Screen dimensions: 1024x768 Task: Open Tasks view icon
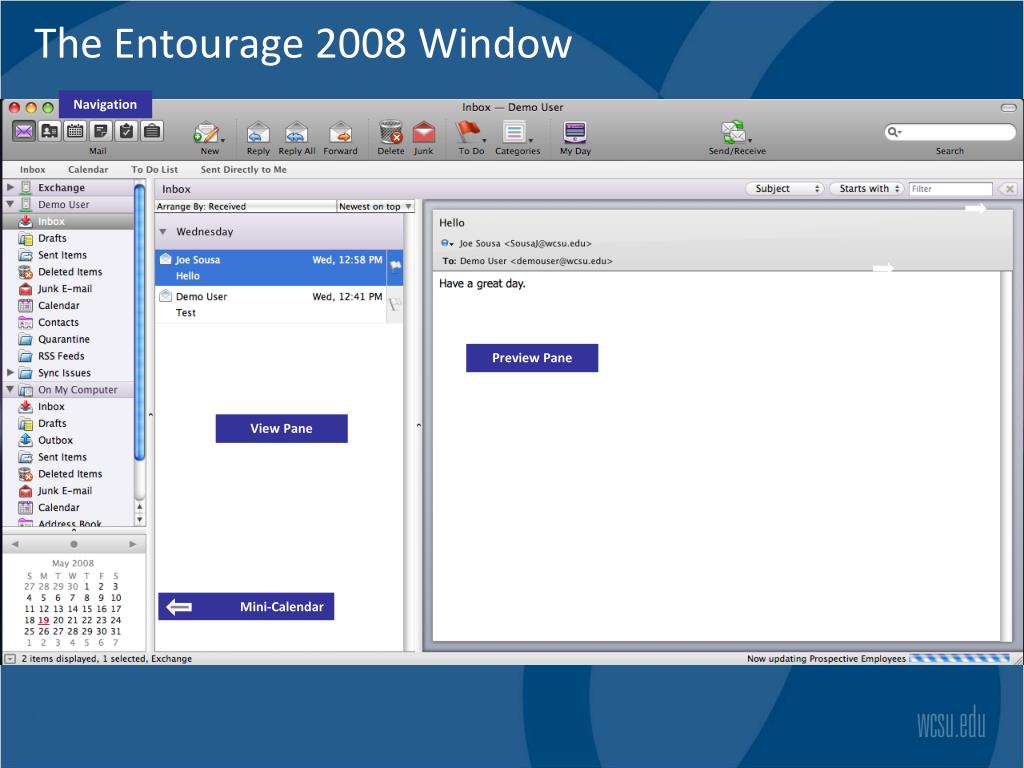[126, 131]
